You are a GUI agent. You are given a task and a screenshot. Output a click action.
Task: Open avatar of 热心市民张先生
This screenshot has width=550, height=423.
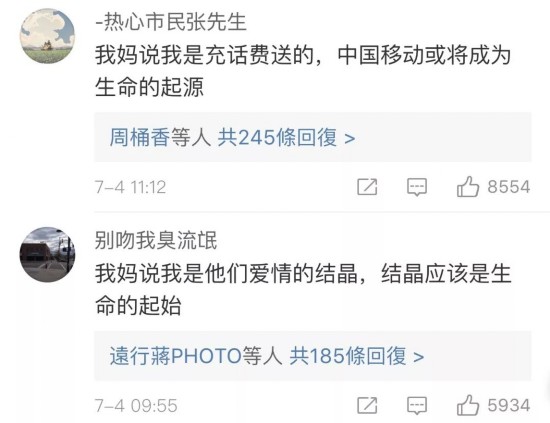pyautogui.click(x=47, y=36)
